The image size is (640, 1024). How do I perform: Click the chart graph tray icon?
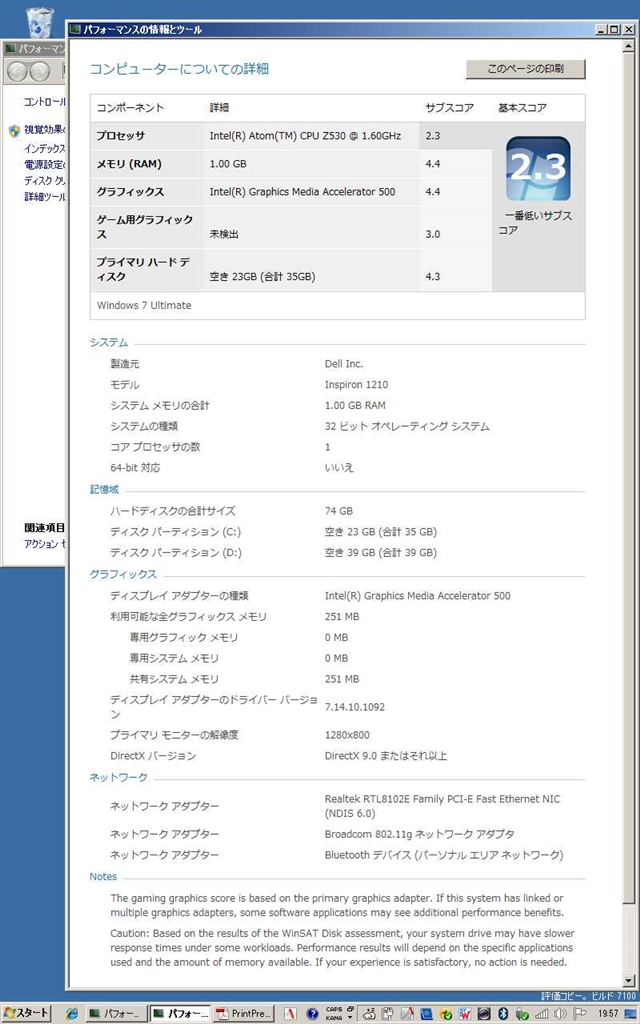coord(408,1014)
